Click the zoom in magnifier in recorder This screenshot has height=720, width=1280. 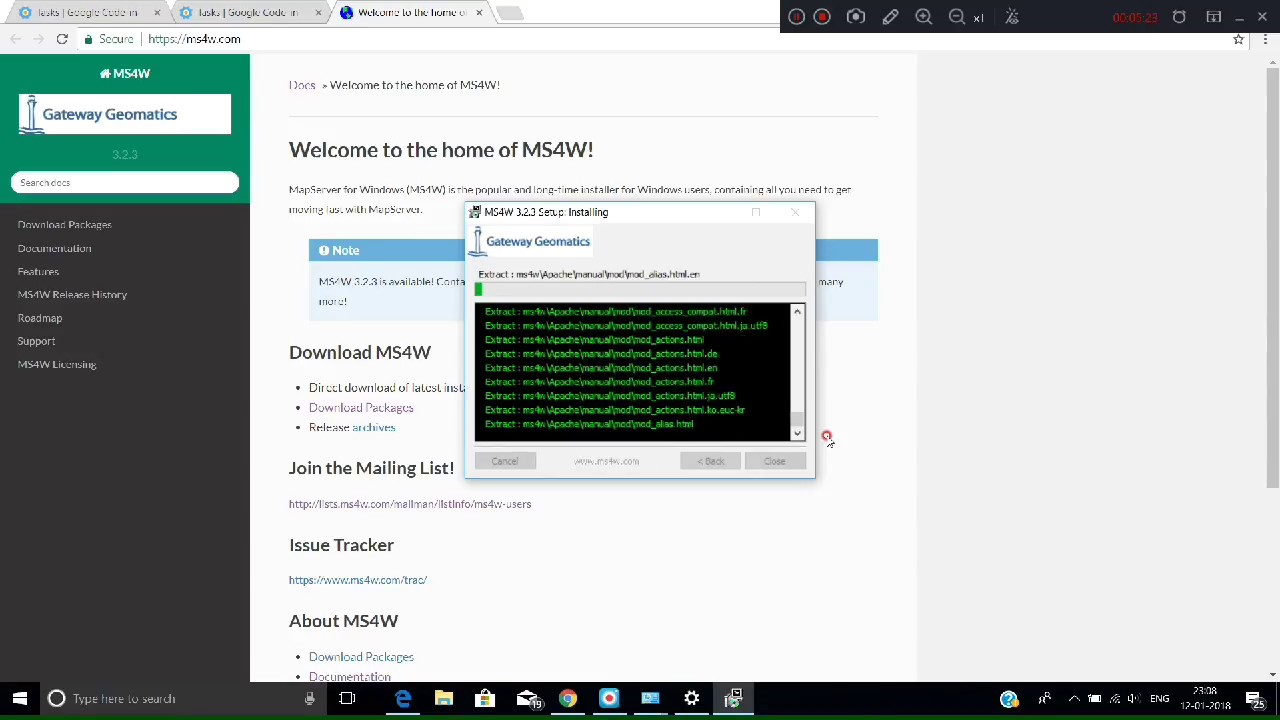point(924,17)
